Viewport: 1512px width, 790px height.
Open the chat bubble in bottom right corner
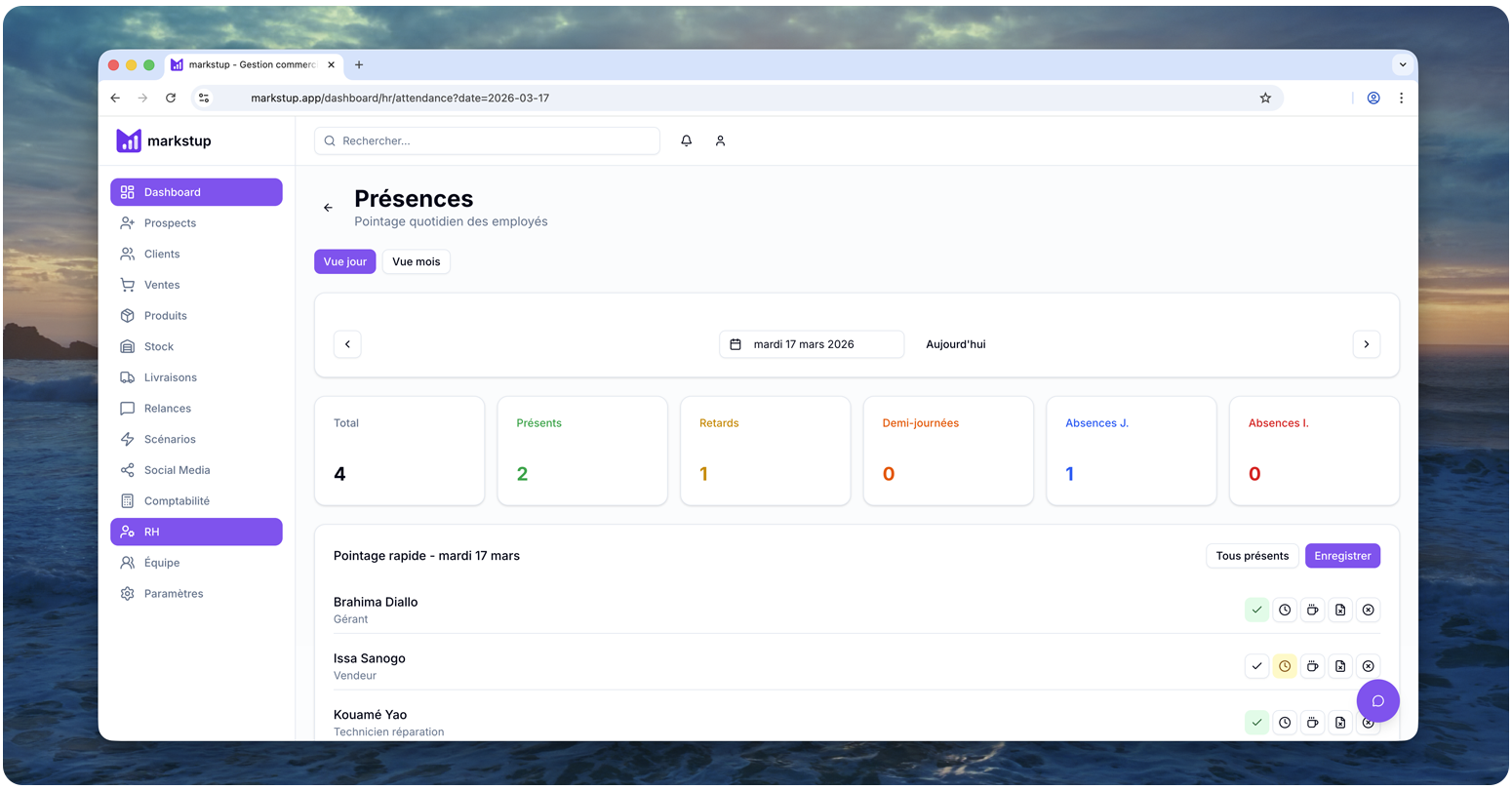pos(1377,700)
